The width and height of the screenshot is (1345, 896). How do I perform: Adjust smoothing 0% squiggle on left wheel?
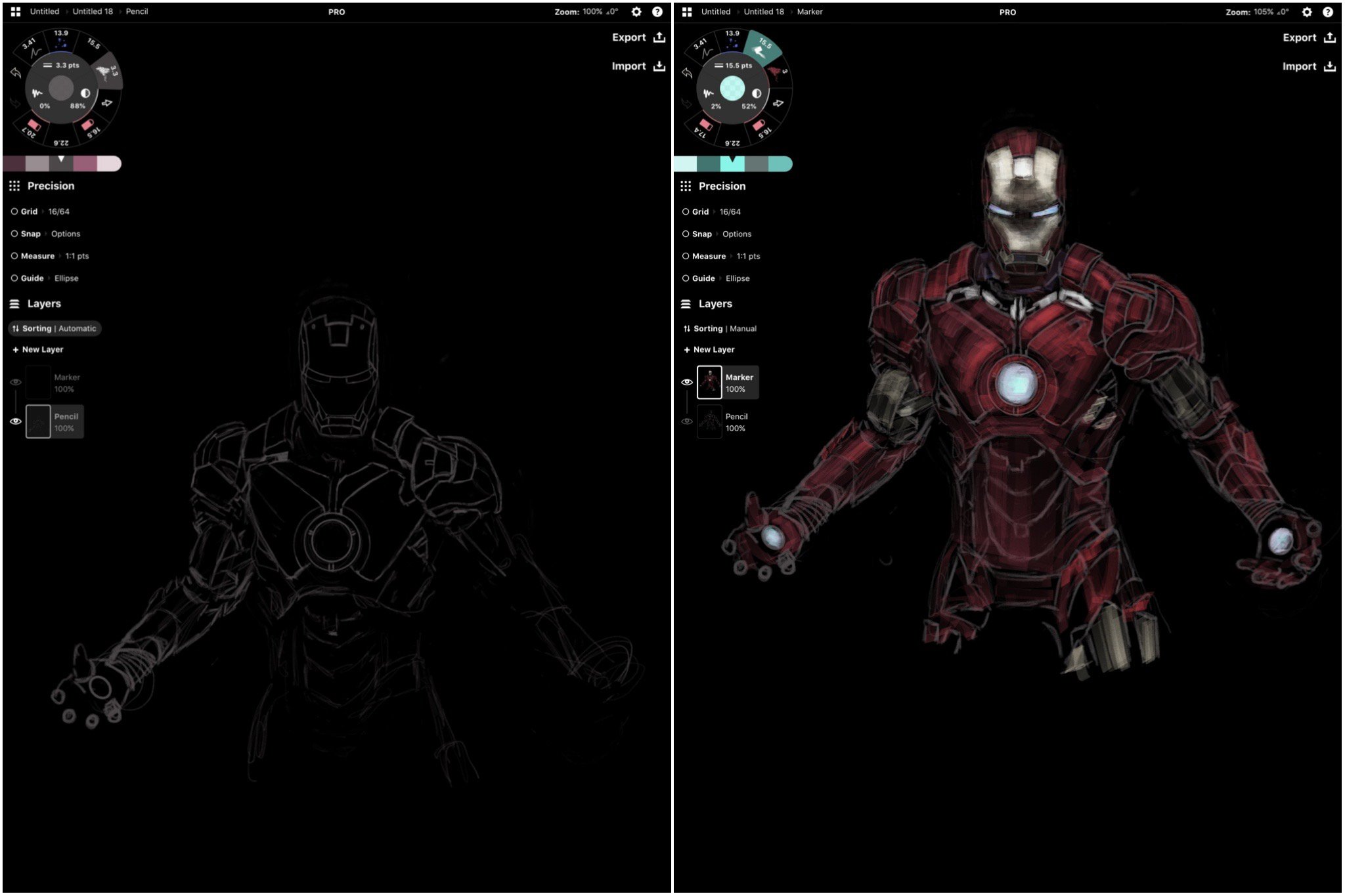point(37,93)
